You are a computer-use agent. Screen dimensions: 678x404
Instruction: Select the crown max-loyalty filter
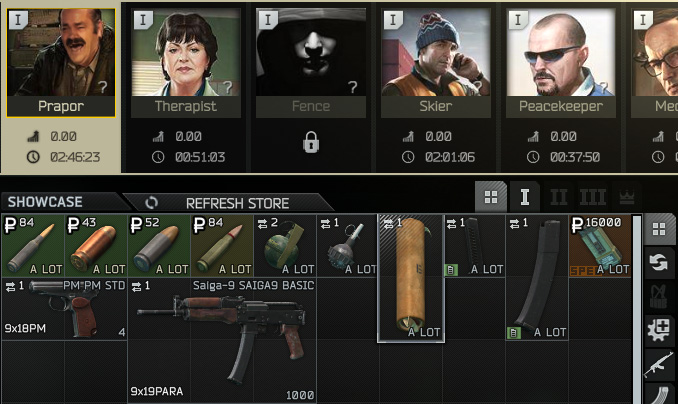627,197
